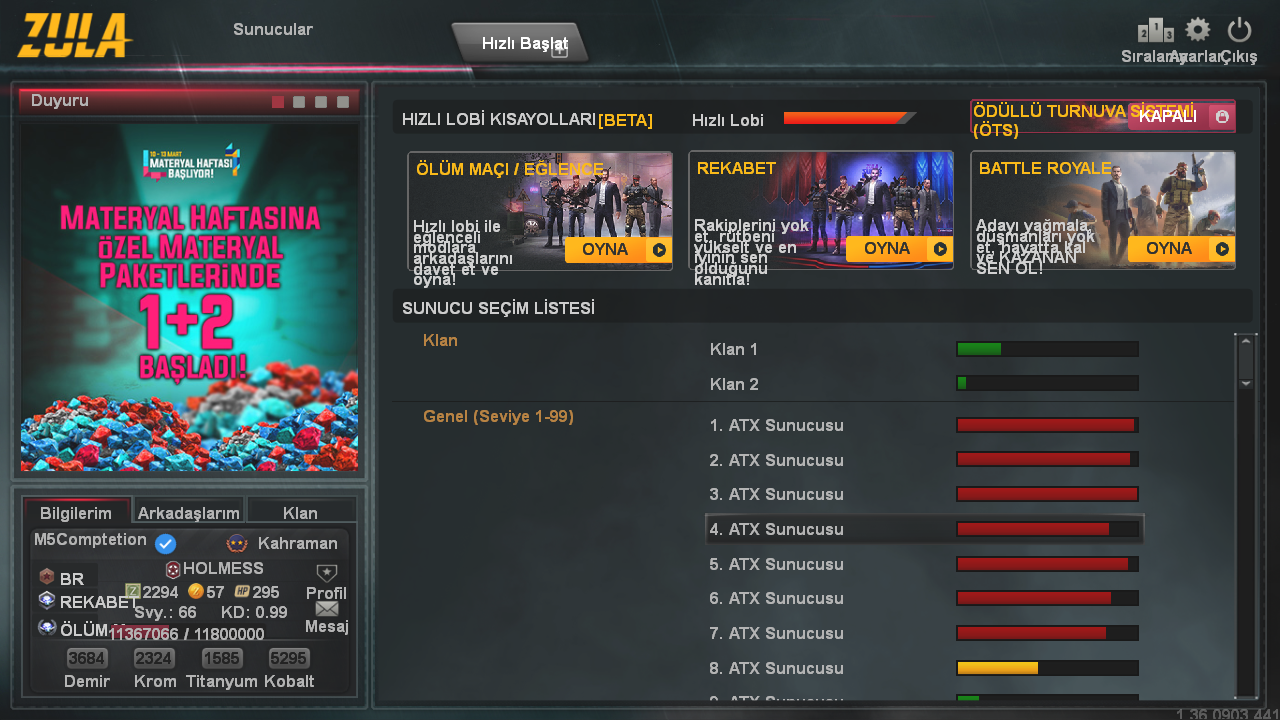Click the ZULA logo
This screenshot has width=1280, height=720.
[x=74, y=36]
